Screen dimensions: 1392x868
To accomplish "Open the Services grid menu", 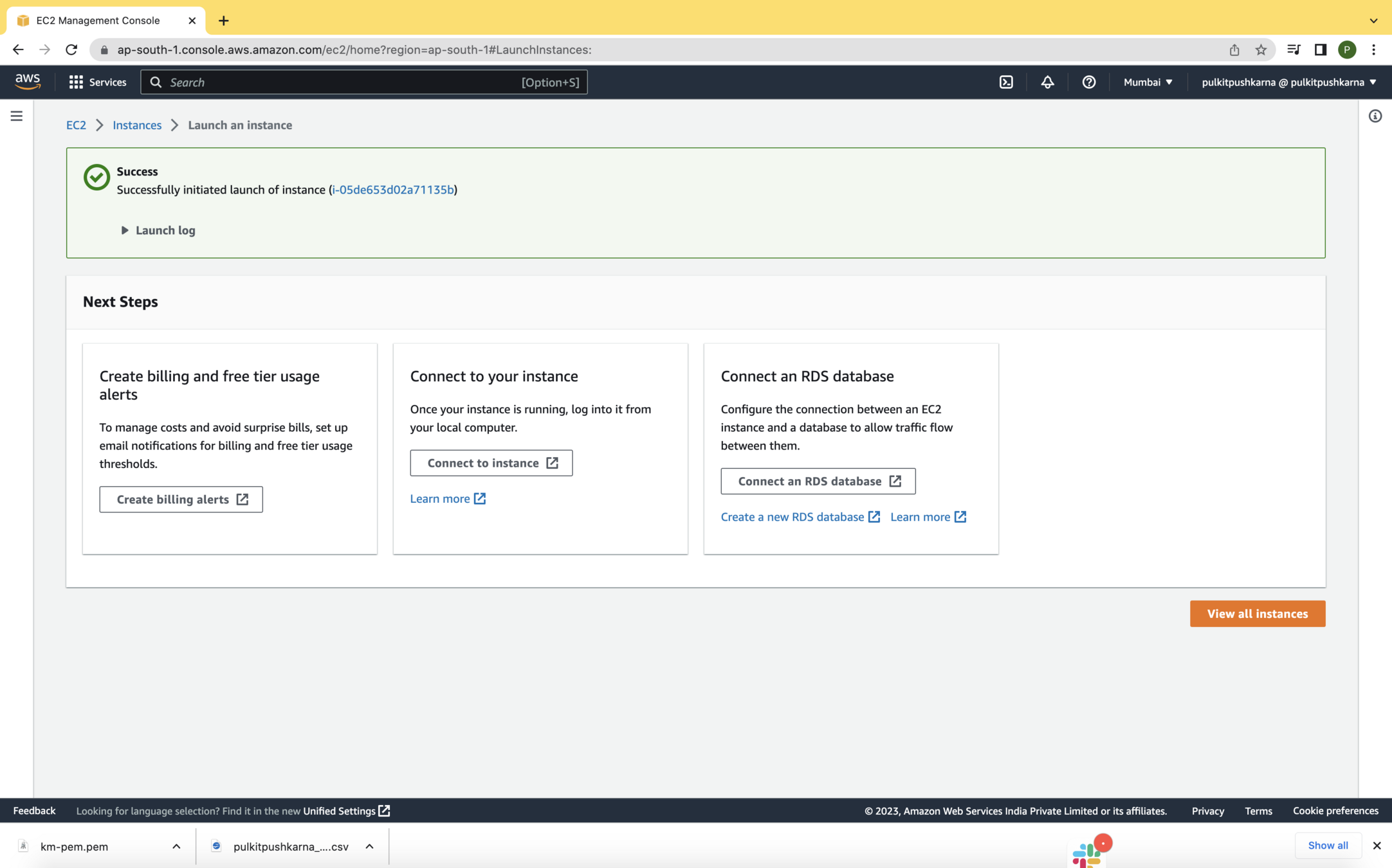I will pyautogui.click(x=98, y=82).
